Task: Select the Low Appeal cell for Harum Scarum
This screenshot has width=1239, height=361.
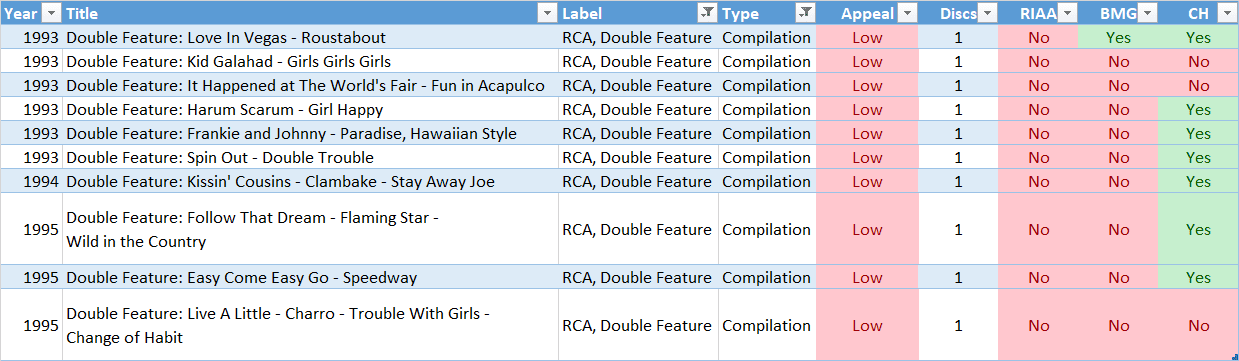Action: pyautogui.click(x=867, y=109)
